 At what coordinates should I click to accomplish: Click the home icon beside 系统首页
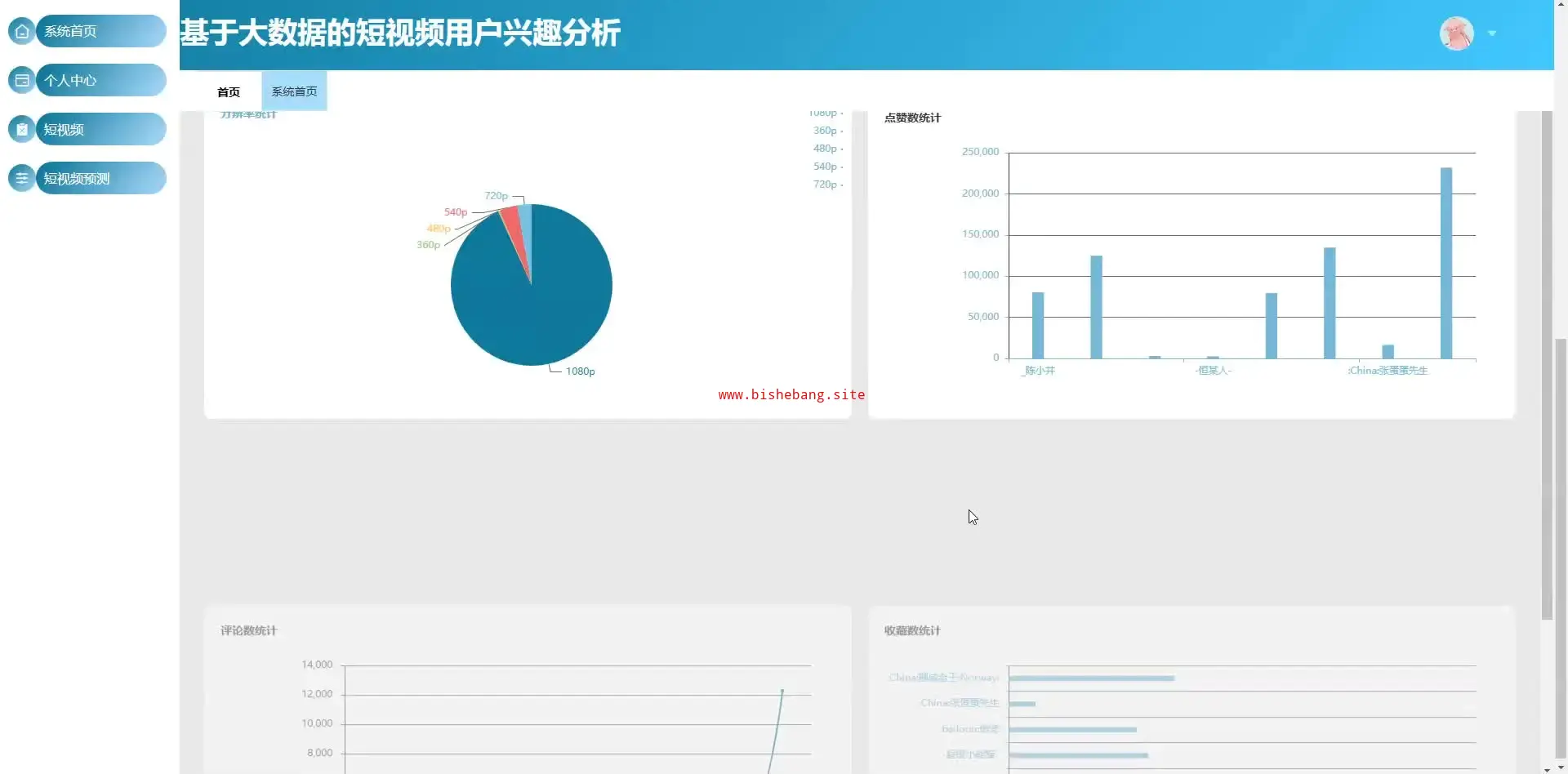[22, 32]
